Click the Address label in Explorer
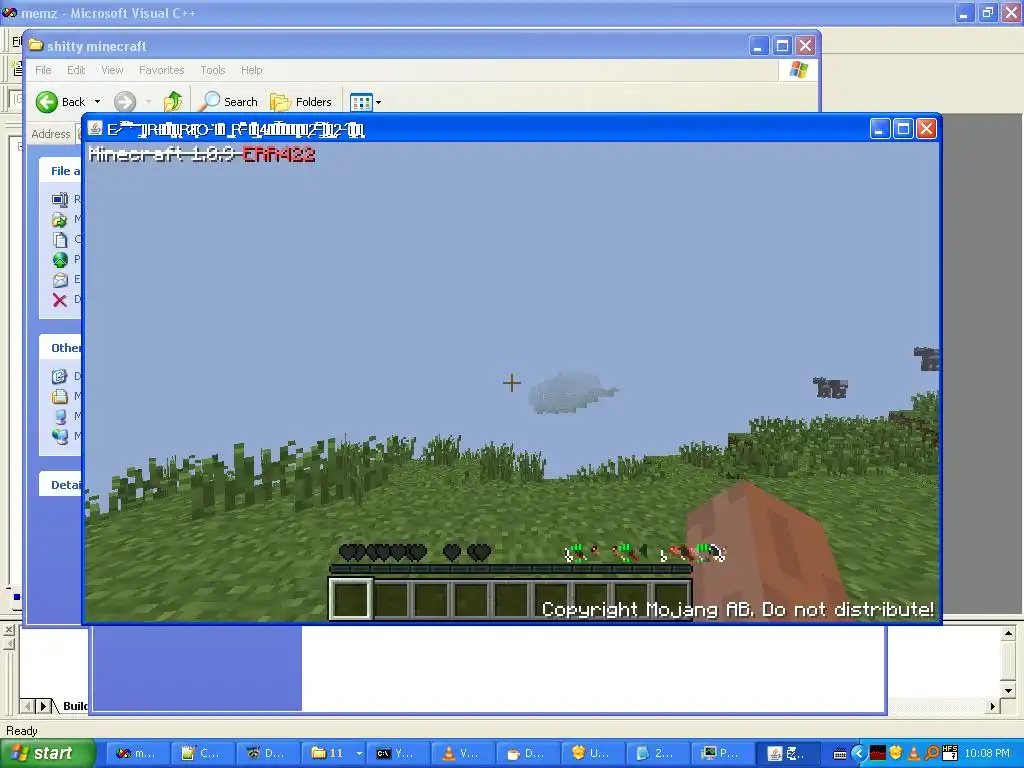Image resolution: width=1024 pixels, height=768 pixels. 51,134
